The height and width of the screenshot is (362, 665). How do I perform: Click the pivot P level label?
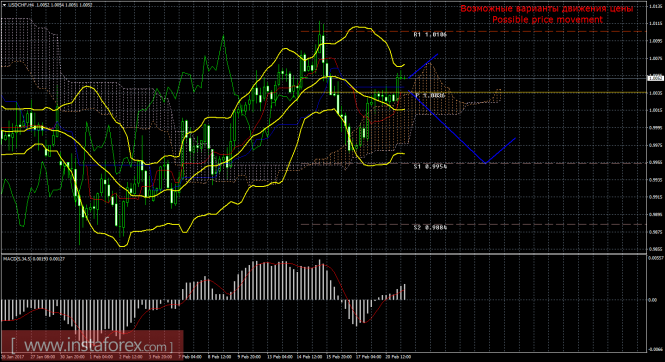point(430,96)
